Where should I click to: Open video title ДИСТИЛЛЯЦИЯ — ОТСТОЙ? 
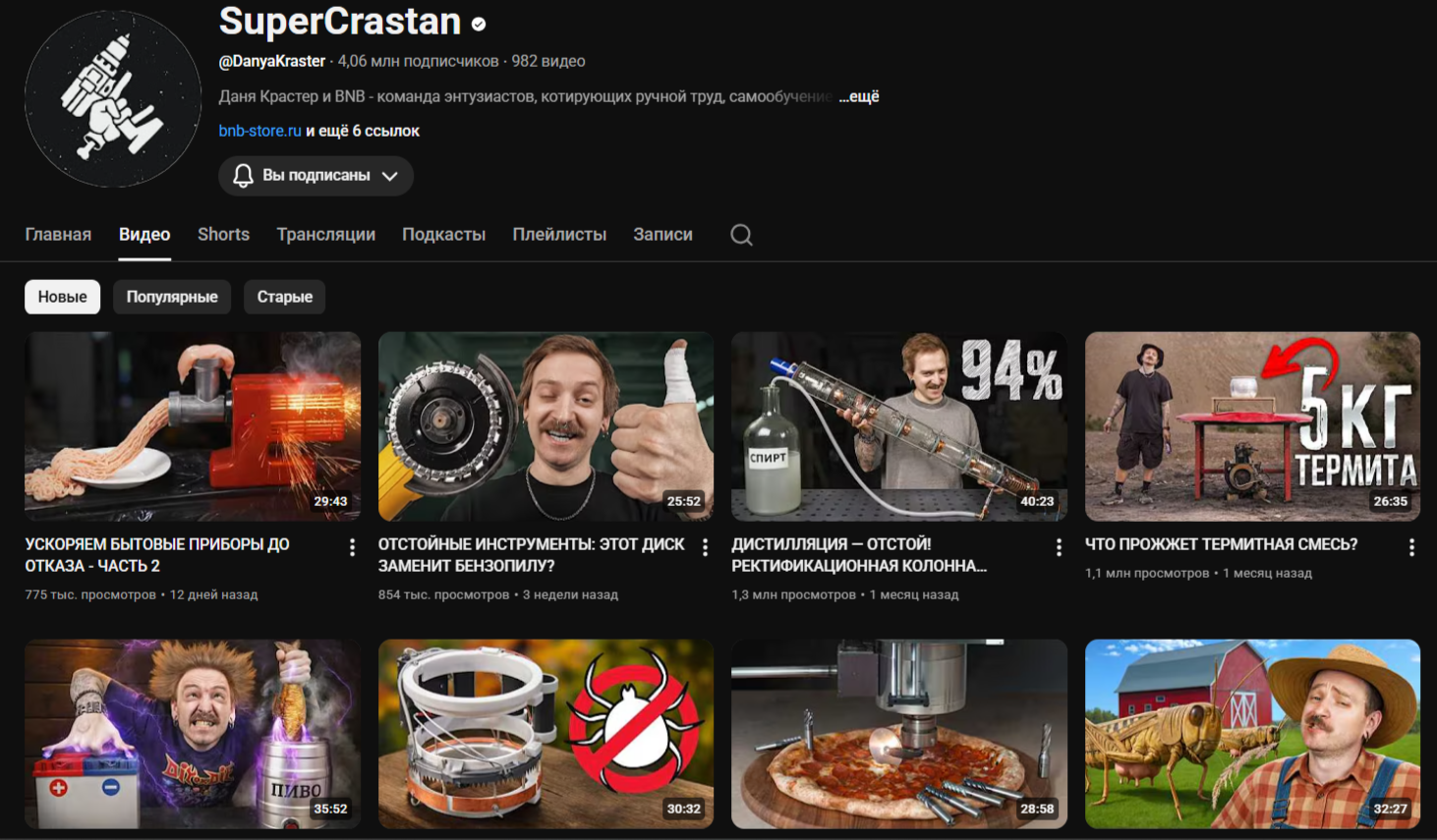click(859, 555)
